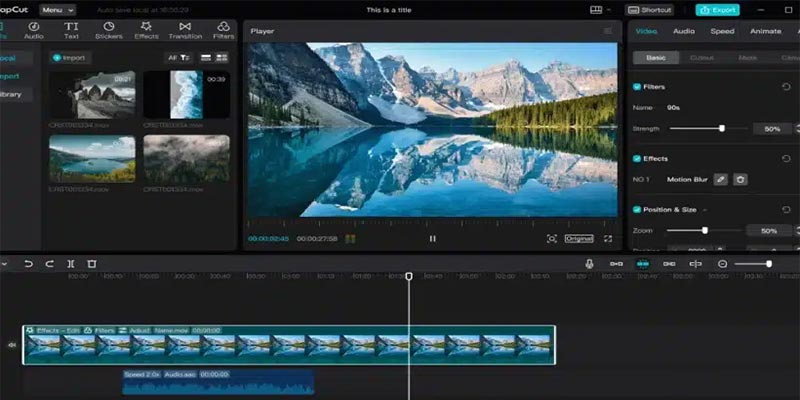This screenshot has width=800, height=400.
Task: Click the timeline zoom out icon
Action: (x=722, y=264)
